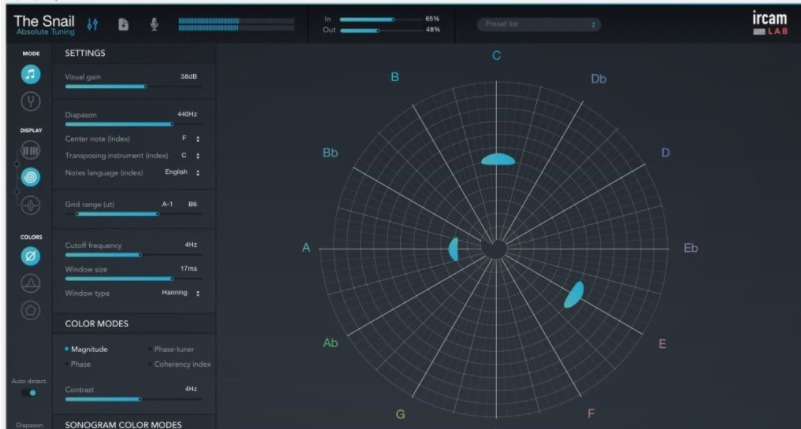Click the 48% output level value
Image resolution: width=801 pixels, height=429 pixels.
pos(433,30)
